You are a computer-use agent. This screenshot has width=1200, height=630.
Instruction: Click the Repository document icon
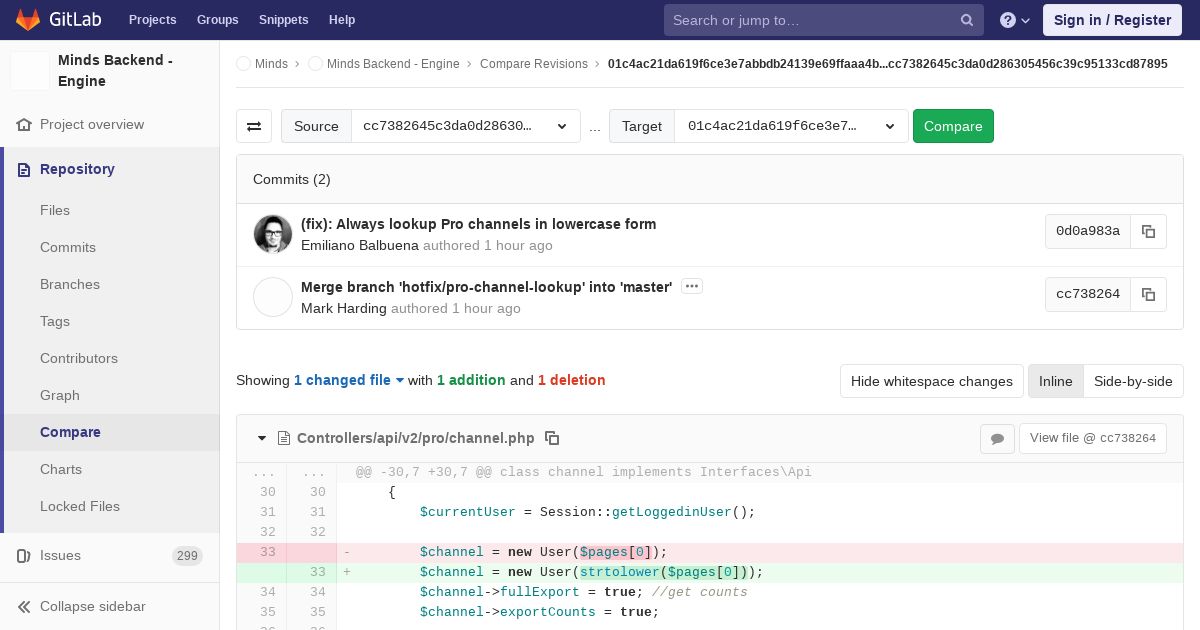[x=24, y=169]
